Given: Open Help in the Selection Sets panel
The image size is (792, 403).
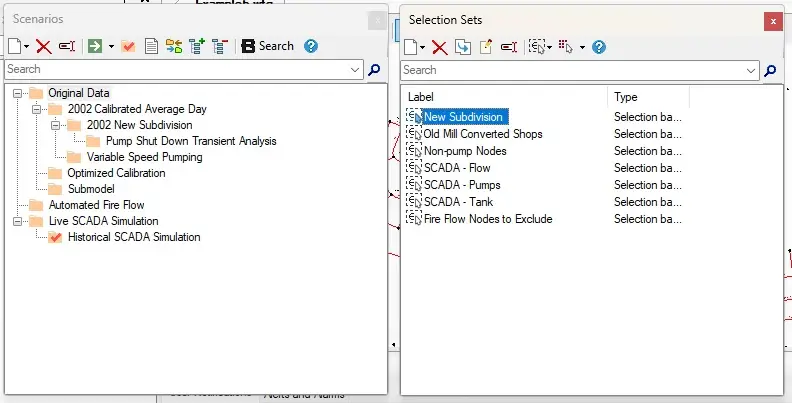Looking at the screenshot, I should 599,47.
